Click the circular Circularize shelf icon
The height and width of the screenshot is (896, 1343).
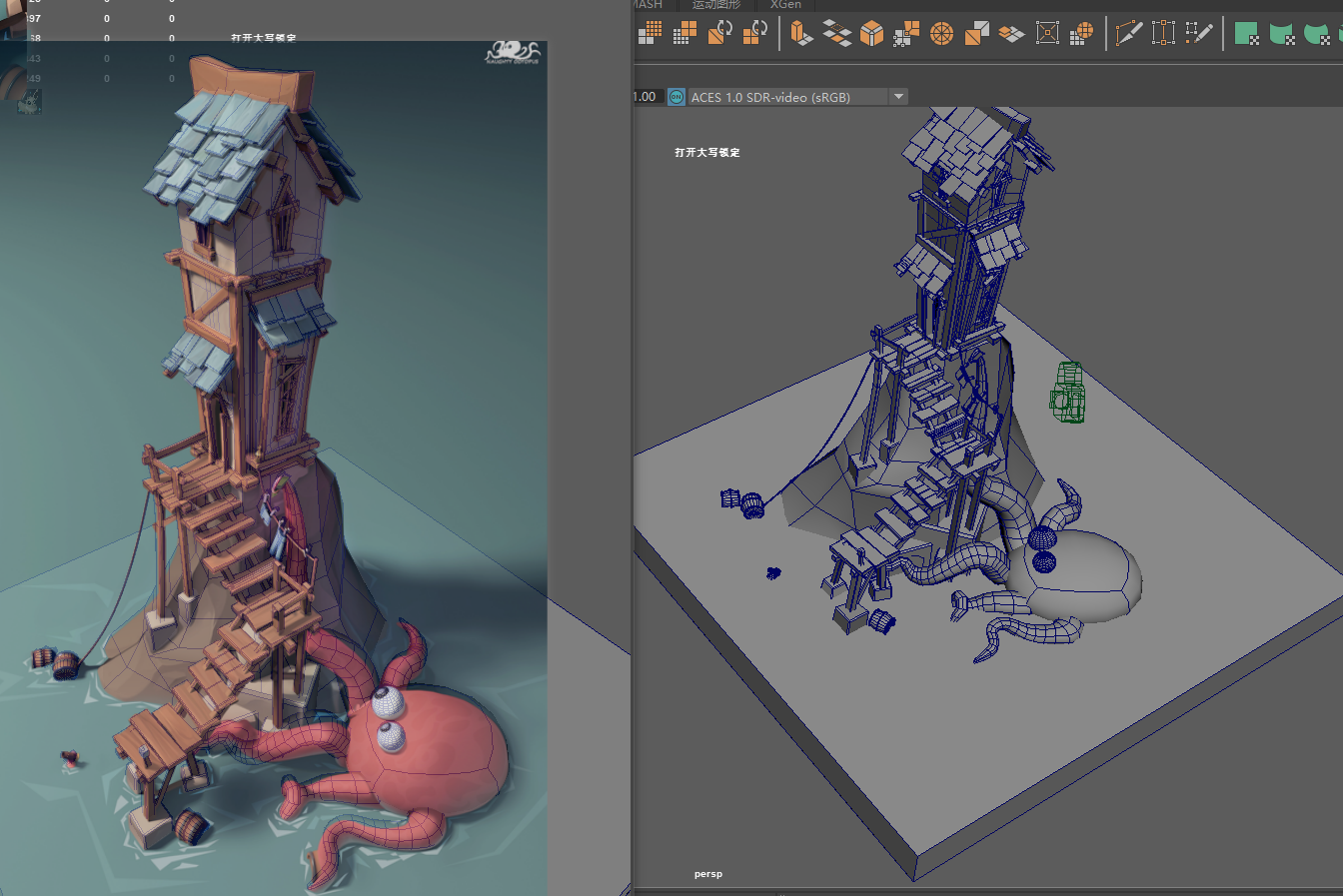(941, 33)
